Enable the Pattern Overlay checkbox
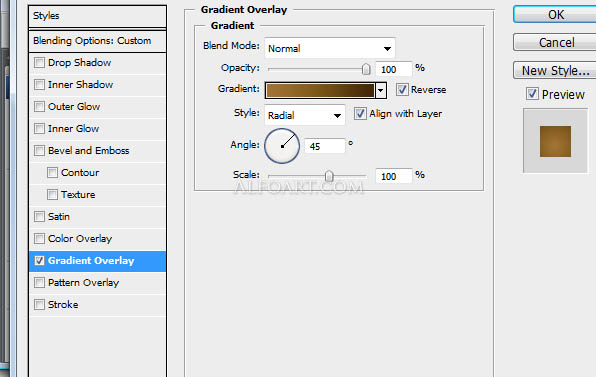This screenshot has height=377, width=596. click(x=40, y=283)
